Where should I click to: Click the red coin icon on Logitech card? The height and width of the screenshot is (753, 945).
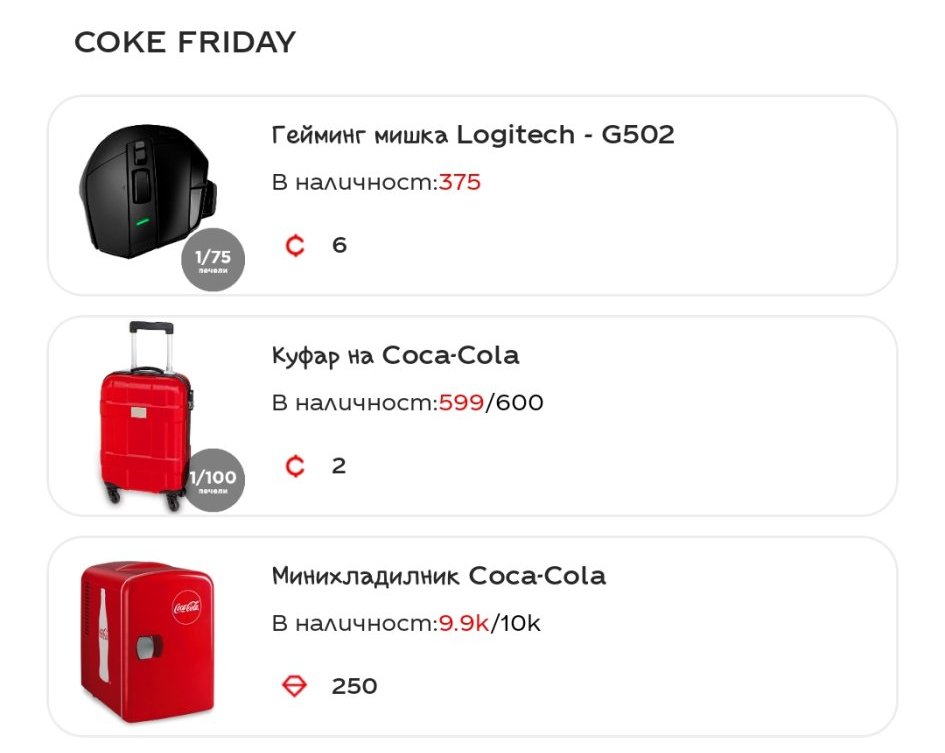tap(295, 245)
